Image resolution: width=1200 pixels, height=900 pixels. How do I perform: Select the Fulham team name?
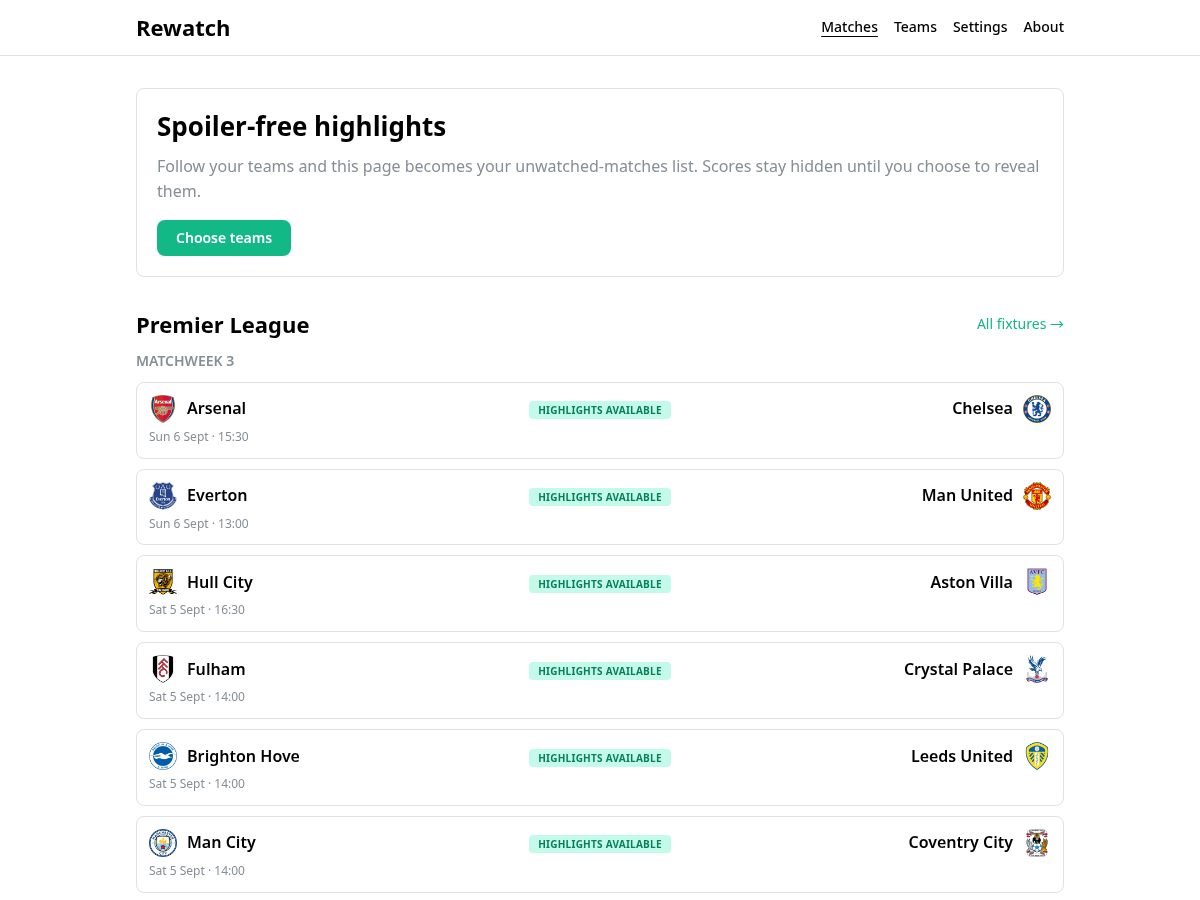point(216,669)
